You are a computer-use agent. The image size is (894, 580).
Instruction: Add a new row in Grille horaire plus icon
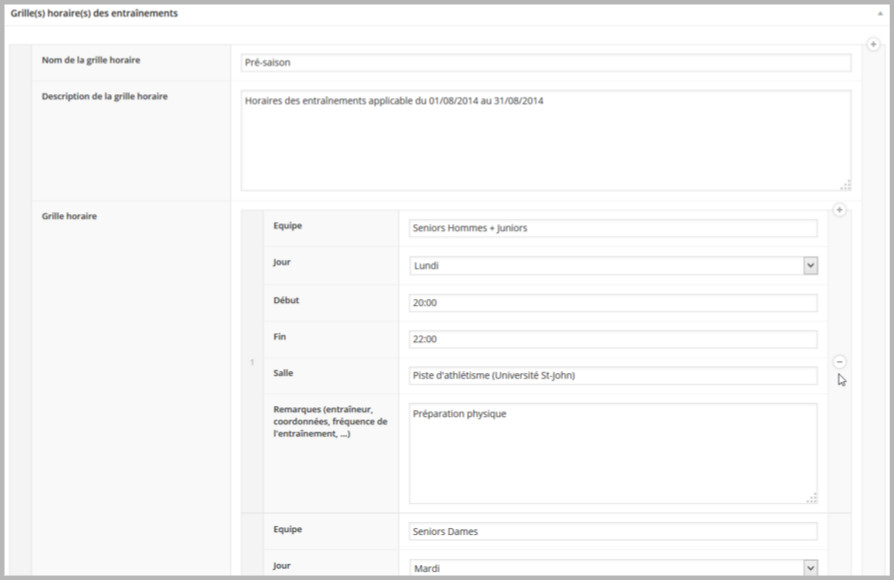[x=839, y=210]
